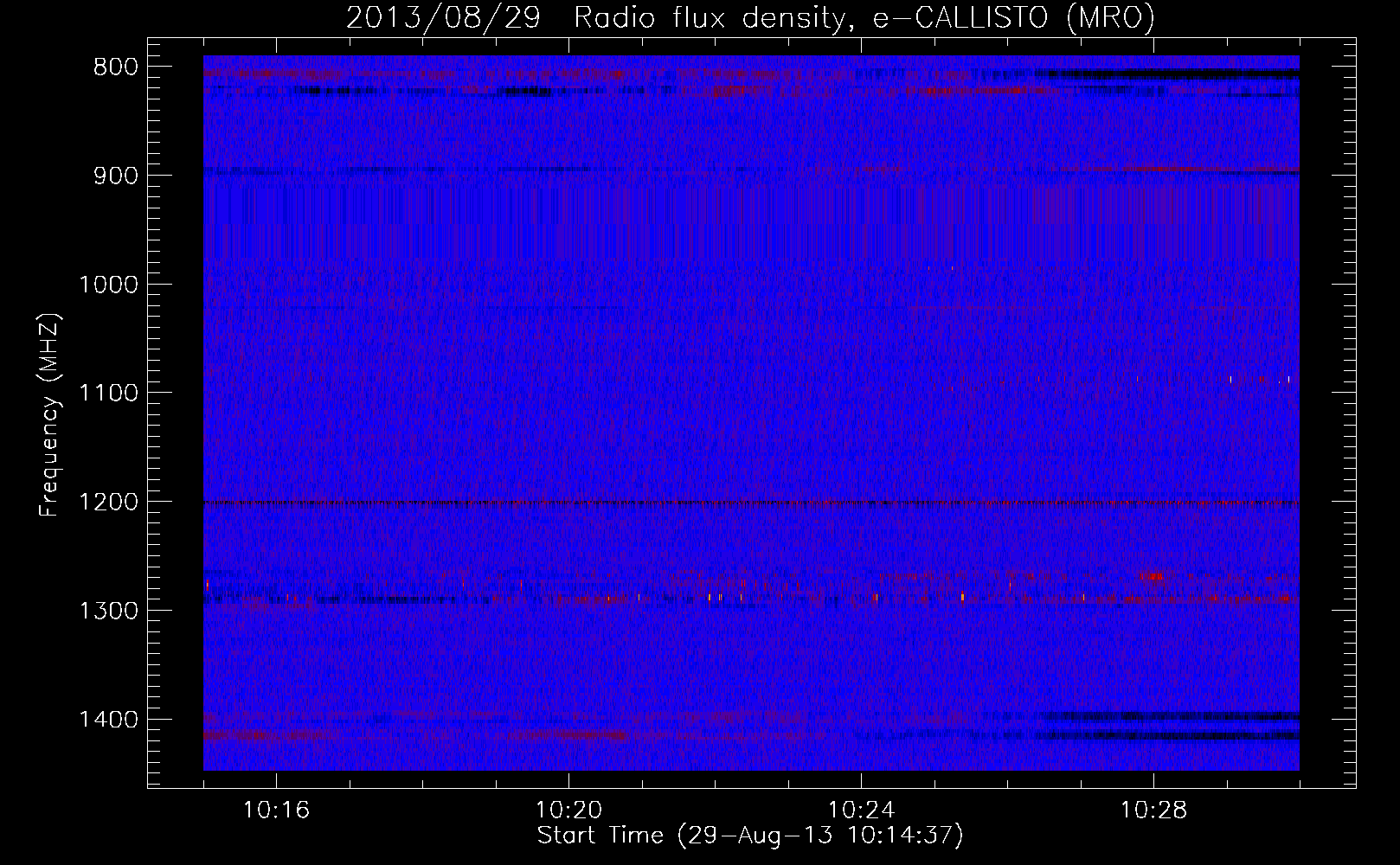Image resolution: width=1400 pixels, height=865 pixels.
Task: Click the 900 frequency axis label
Action: 115,176
